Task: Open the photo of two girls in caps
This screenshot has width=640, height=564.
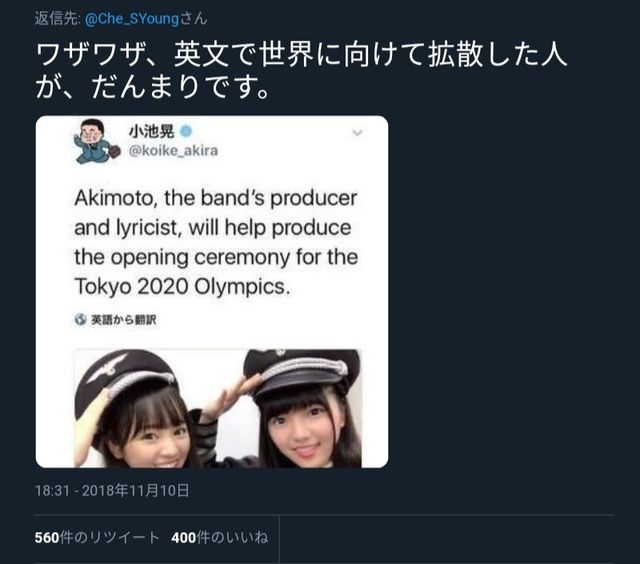Action: point(218,408)
